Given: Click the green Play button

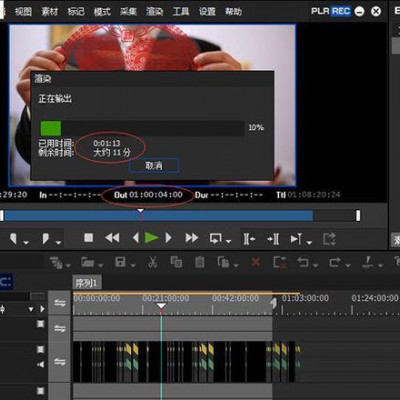Looking at the screenshot, I should tap(152, 238).
